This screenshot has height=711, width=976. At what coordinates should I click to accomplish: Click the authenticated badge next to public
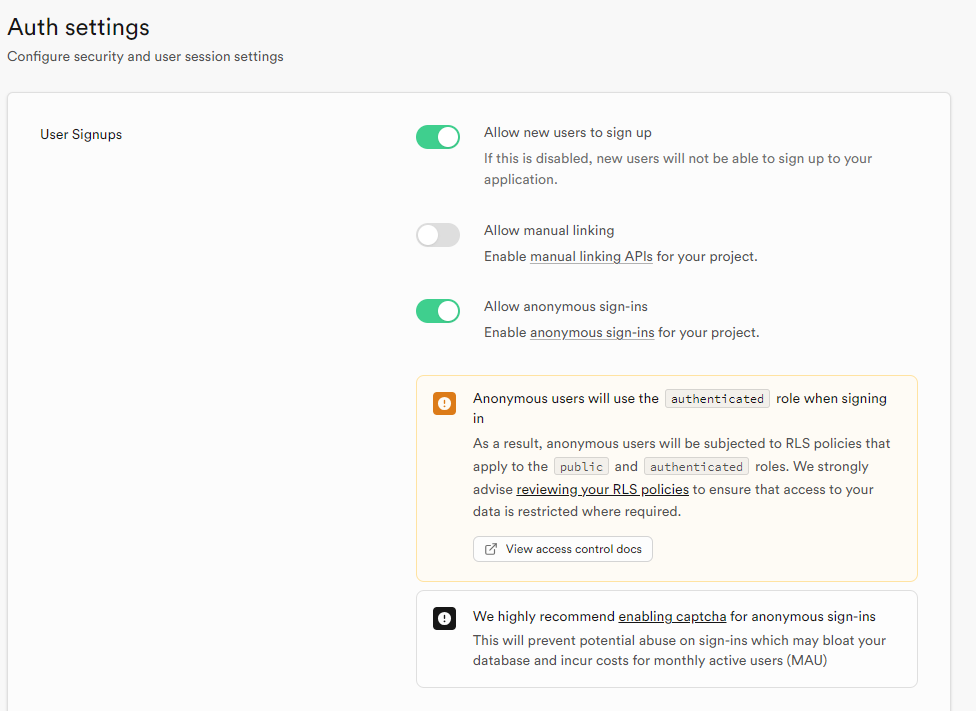696,467
